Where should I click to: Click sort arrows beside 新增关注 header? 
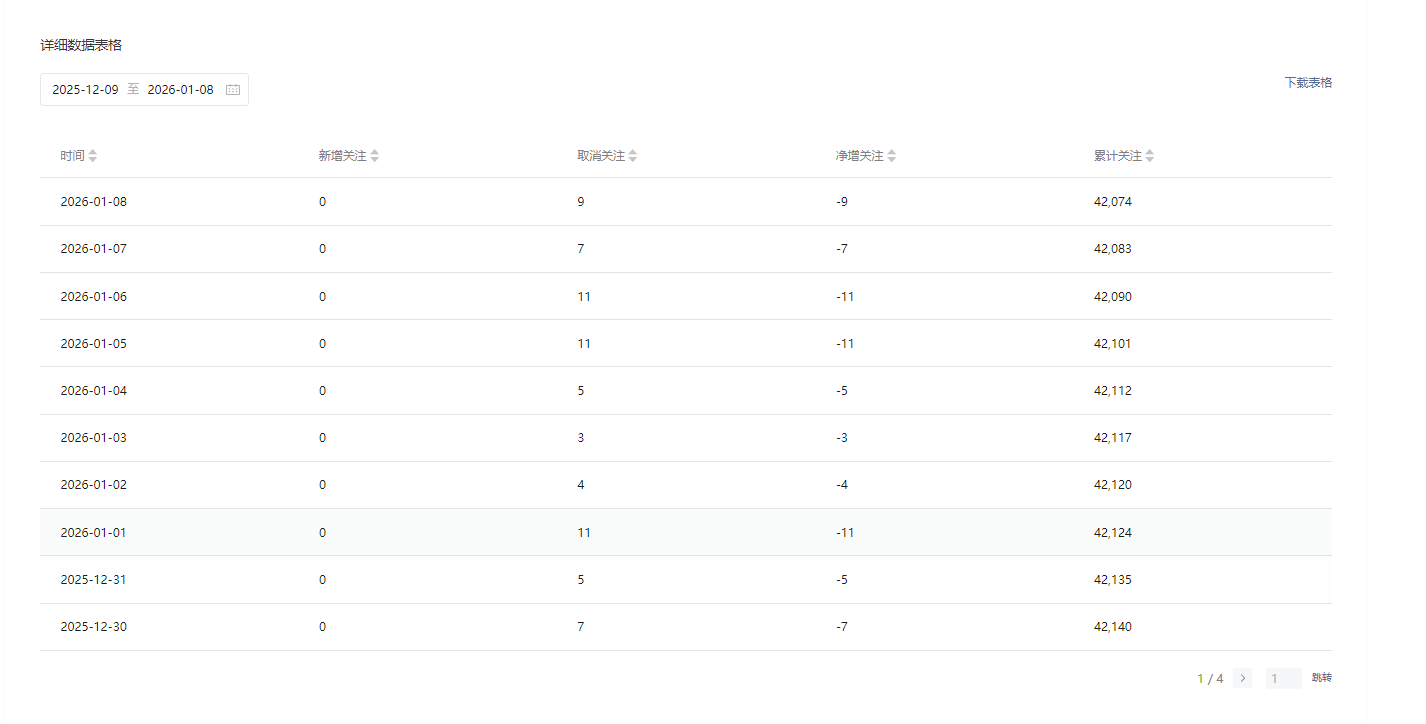tap(375, 156)
